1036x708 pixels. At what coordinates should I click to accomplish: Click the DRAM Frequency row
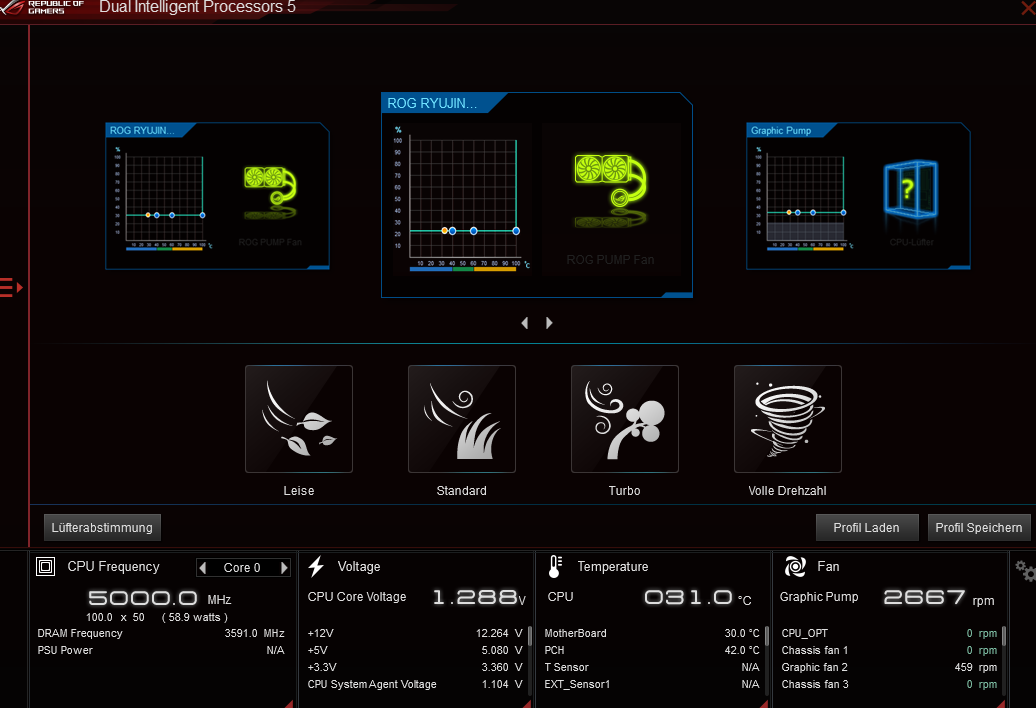161,633
